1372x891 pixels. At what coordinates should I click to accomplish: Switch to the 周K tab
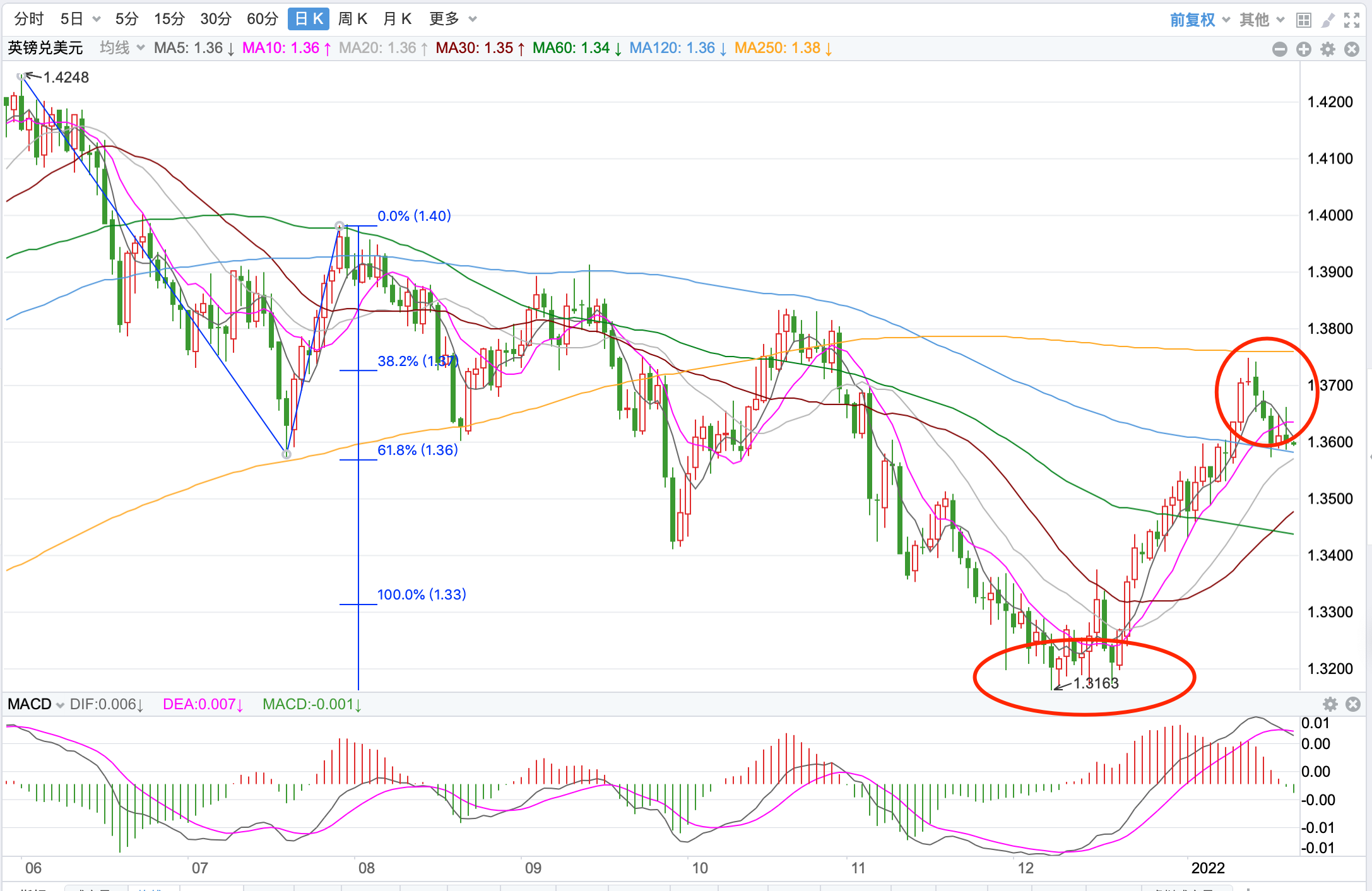(352, 19)
